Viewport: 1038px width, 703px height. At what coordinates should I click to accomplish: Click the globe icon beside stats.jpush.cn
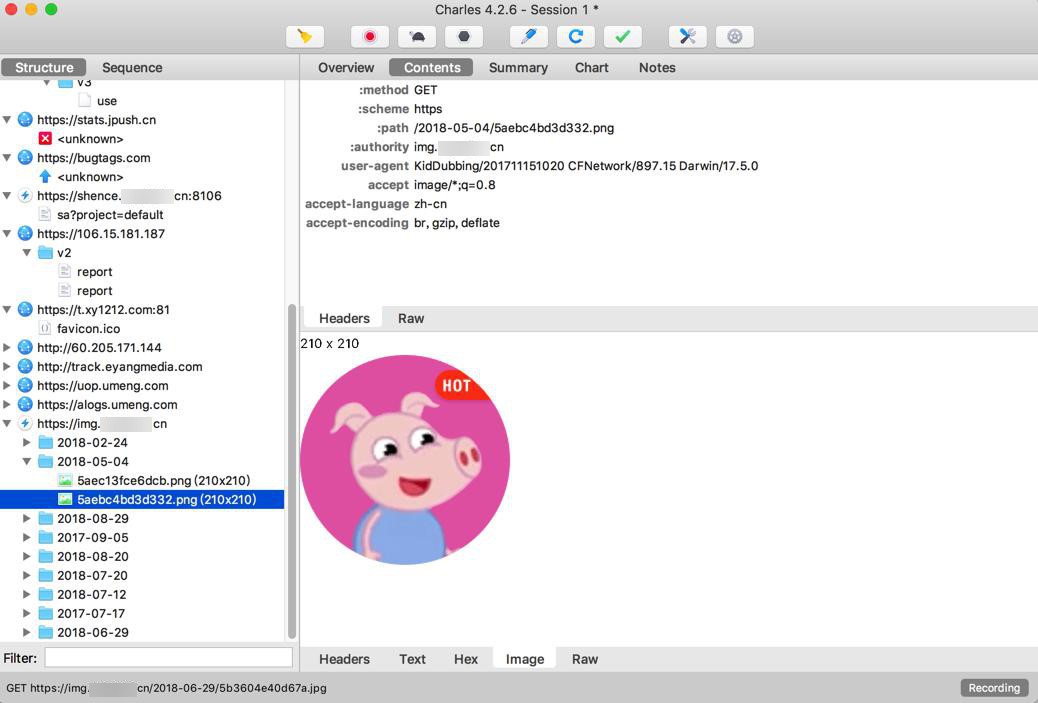coord(25,120)
